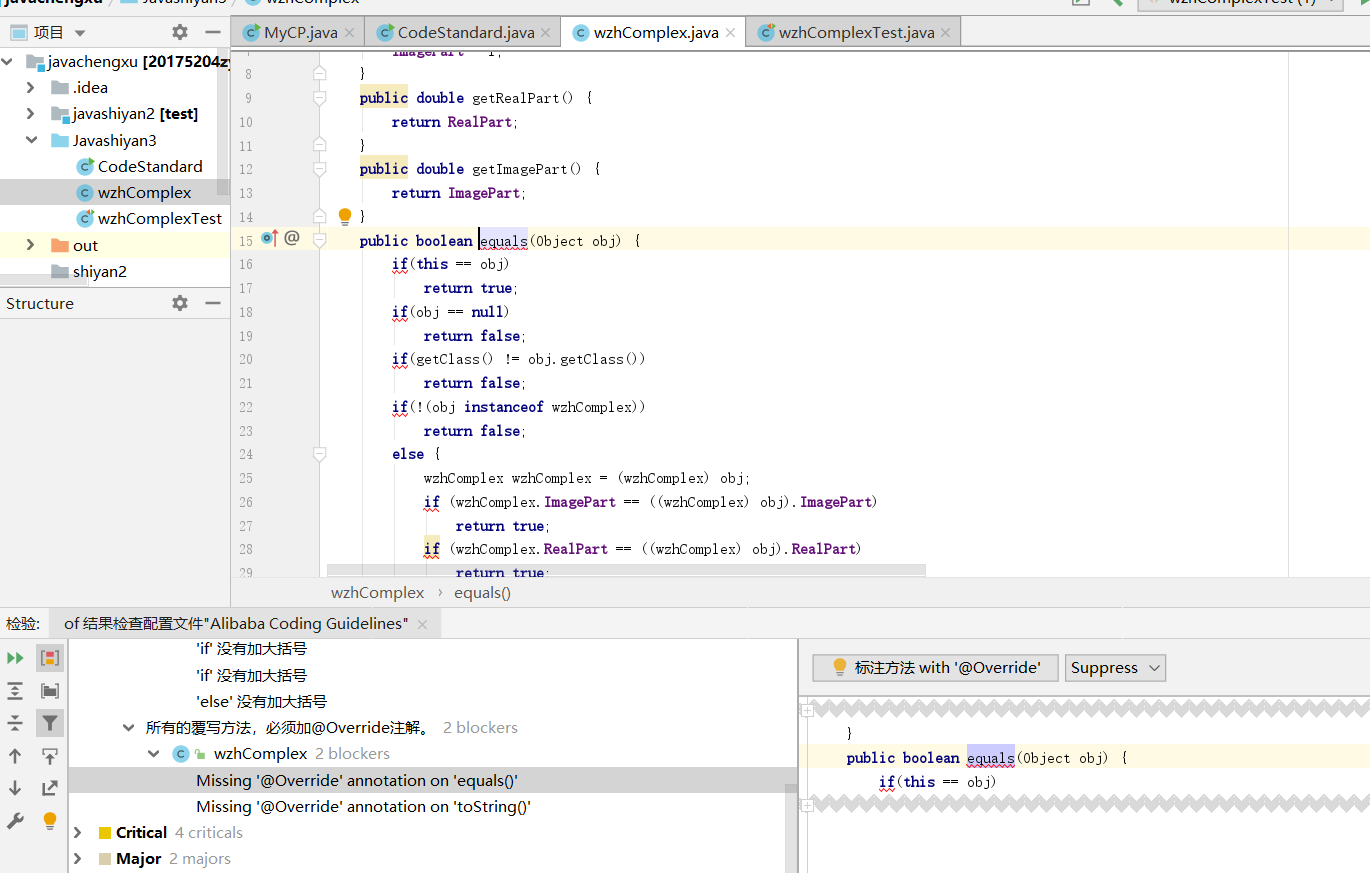Select Missing '@Override' annotation on 'toString()'
The height and width of the screenshot is (873, 1370).
click(x=363, y=806)
